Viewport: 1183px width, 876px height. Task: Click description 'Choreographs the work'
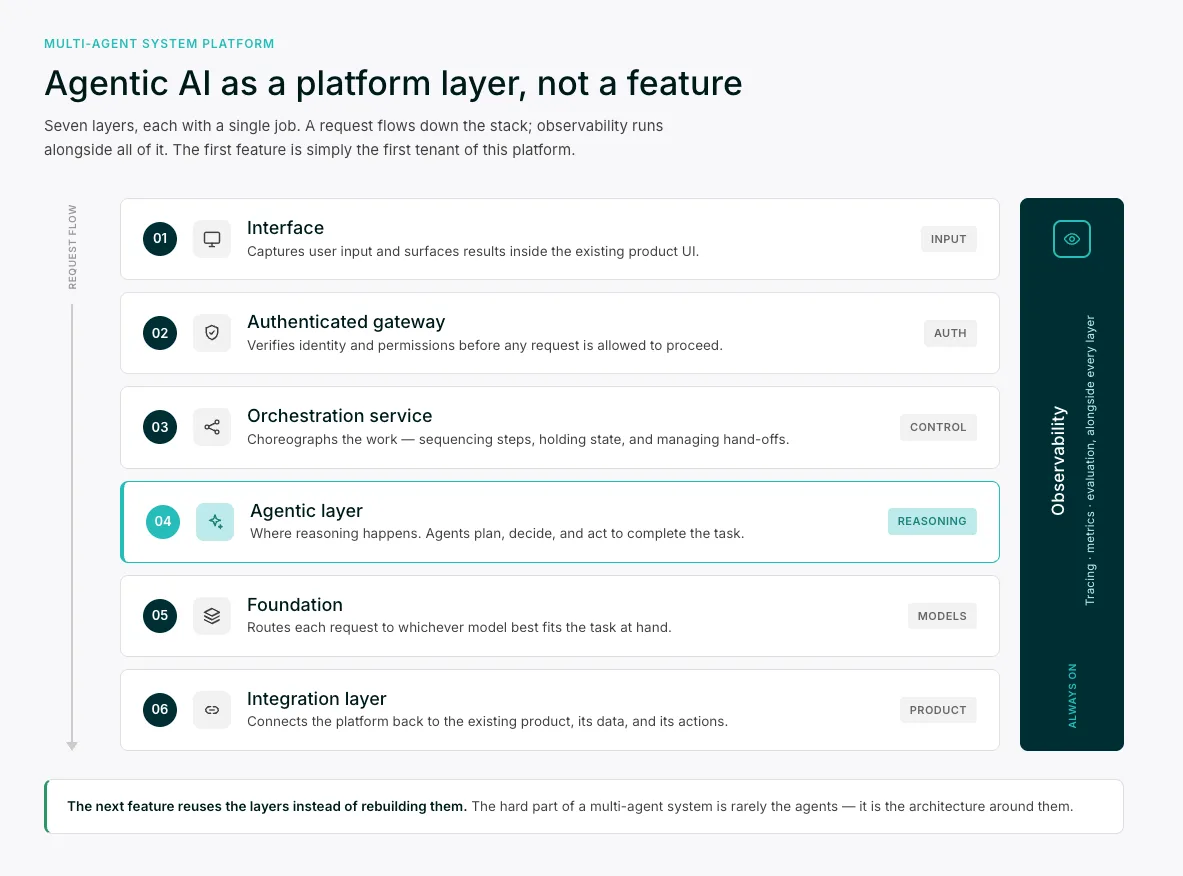518,439
